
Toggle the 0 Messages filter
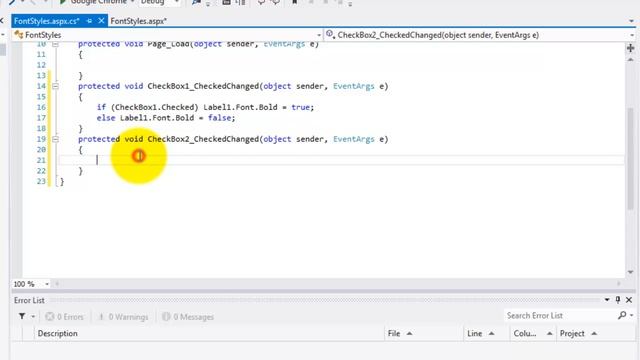pyautogui.click(x=188, y=317)
